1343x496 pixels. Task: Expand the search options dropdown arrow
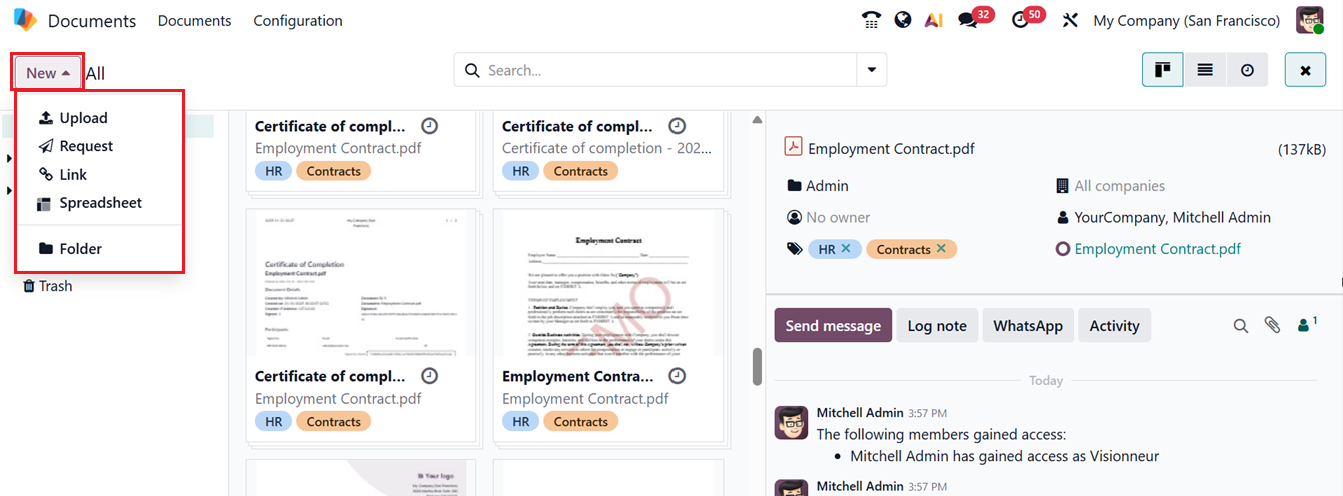click(871, 70)
